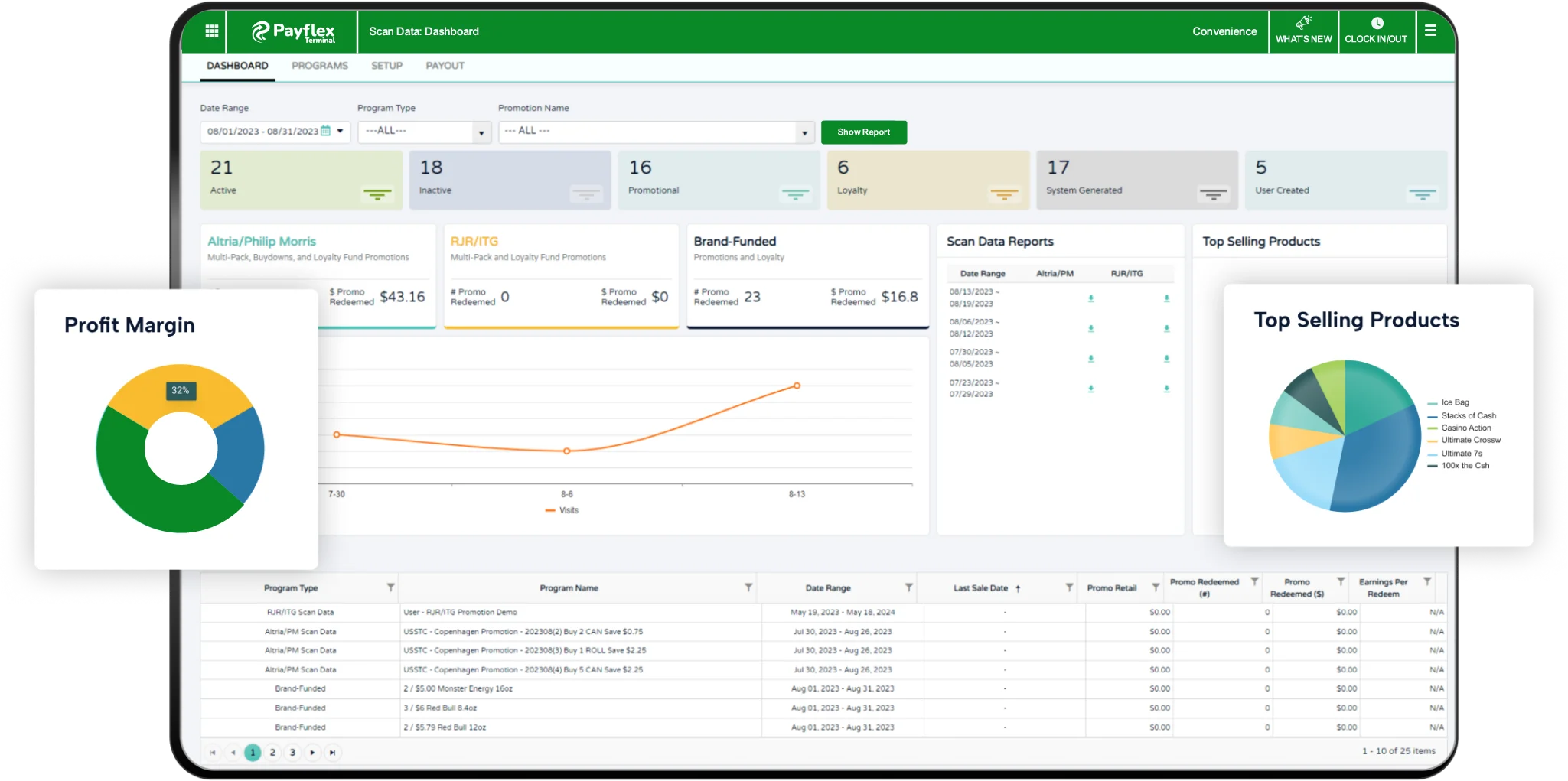Click the Show Report button
Screen dimensions: 1568x781
pyautogui.click(x=864, y=132)
